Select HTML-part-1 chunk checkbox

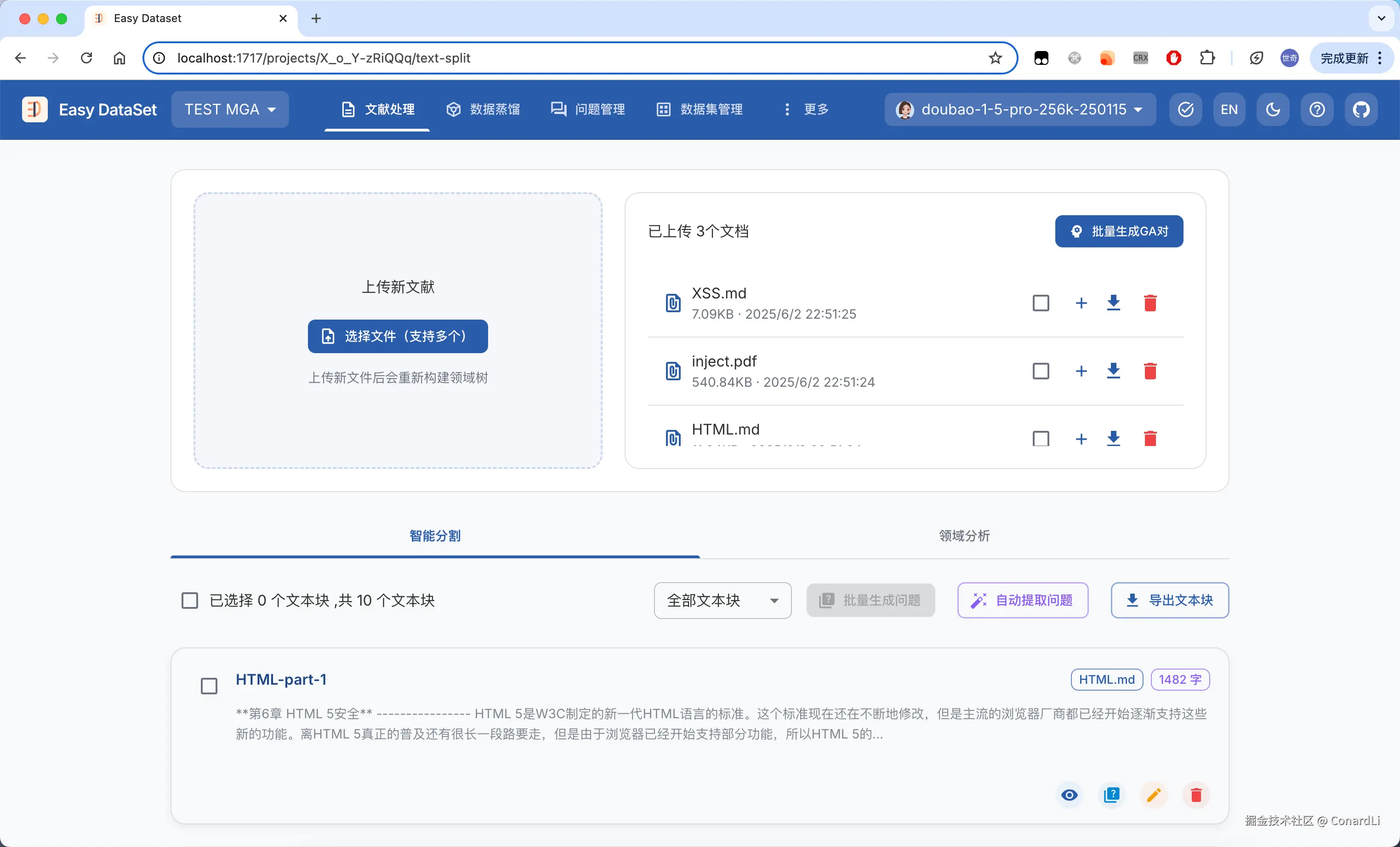click(209, 686)
